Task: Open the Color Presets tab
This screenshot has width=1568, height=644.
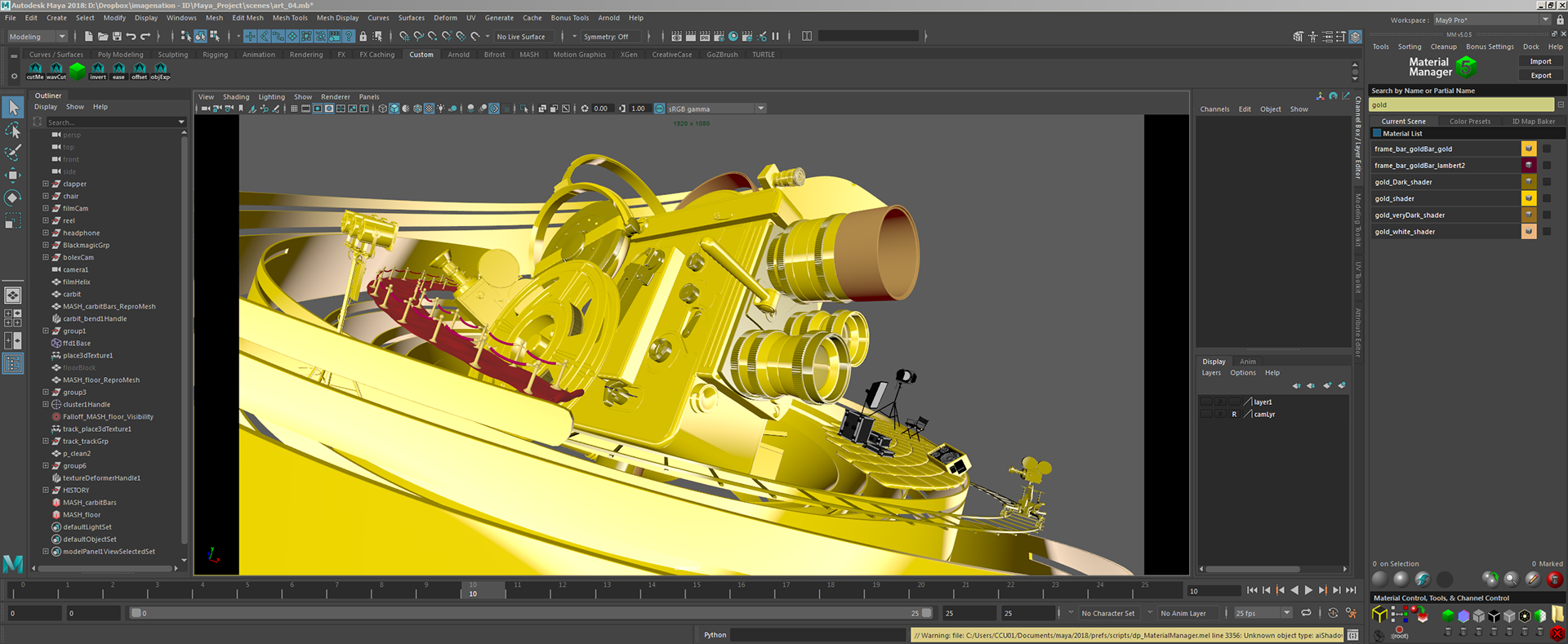Action: pyautogui.click(x=1469, y=121)
